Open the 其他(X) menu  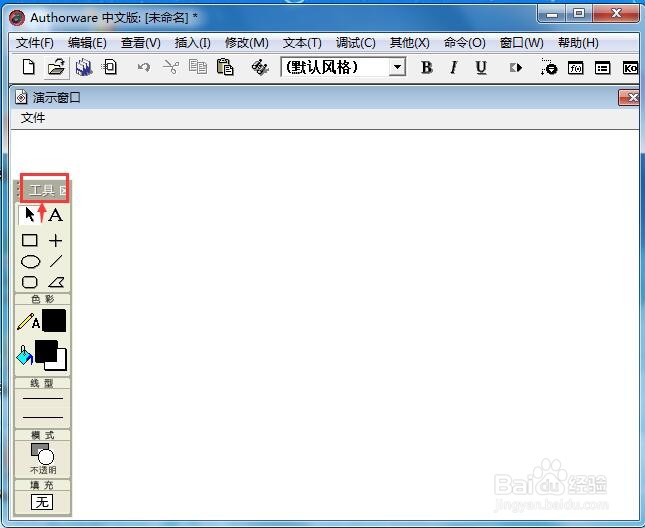(x=409, y=43)
